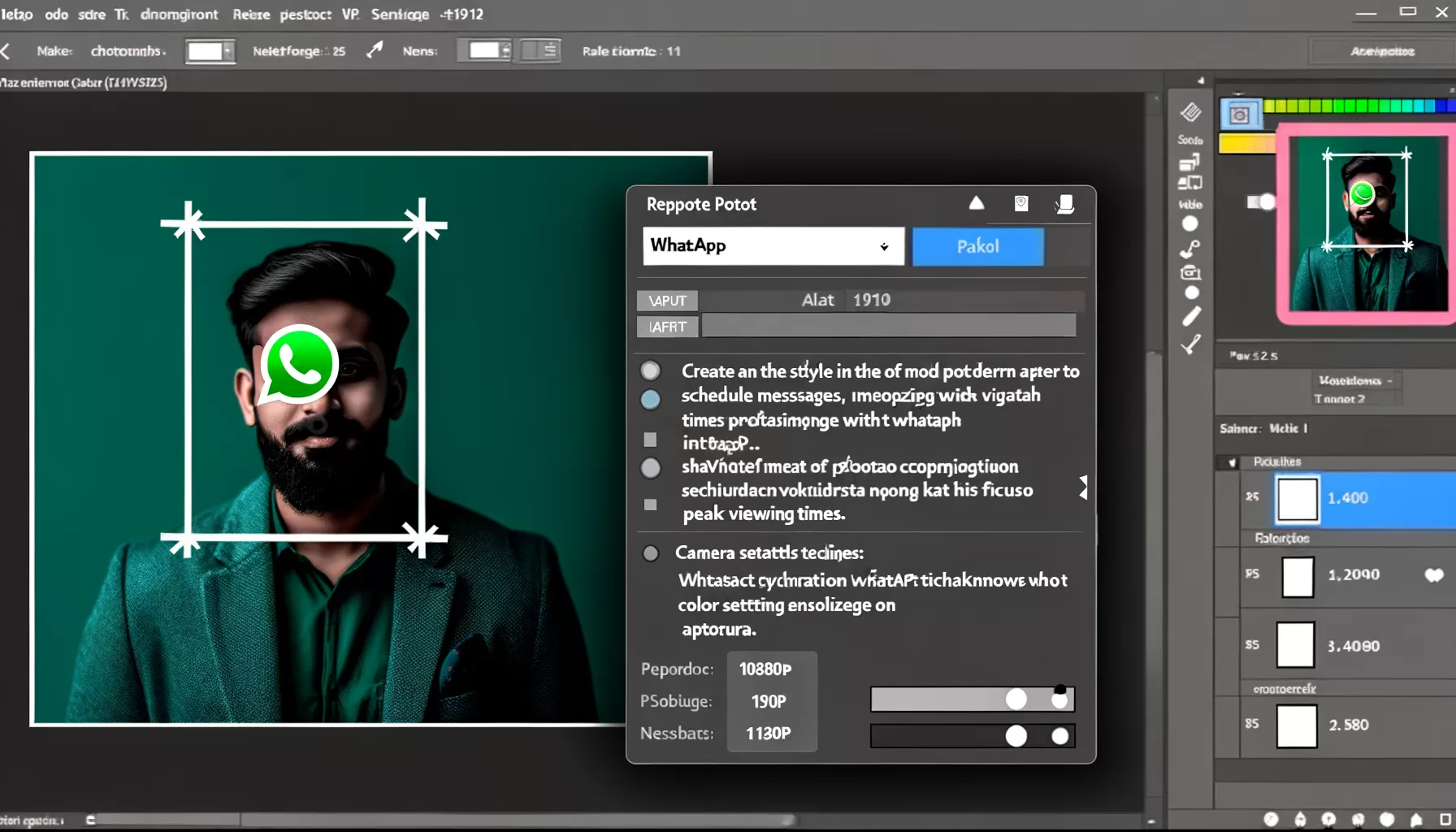This screenshot has height=832, width=1456.
Task: Select the 1.400 layer row
Action: tap(1349, 498)
